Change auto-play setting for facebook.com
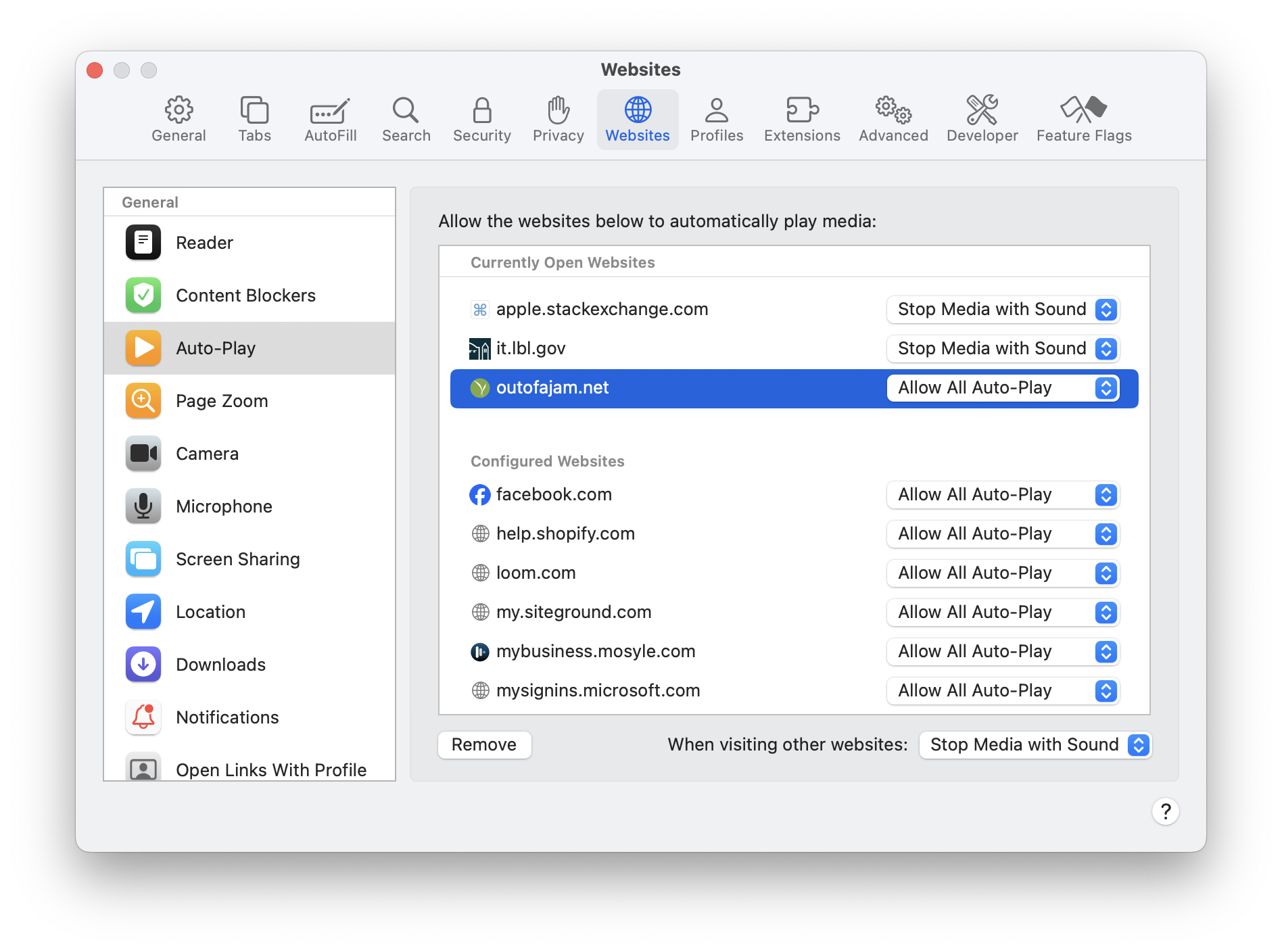Viewport: 1282px width, 952px height. coord(1003,495)
